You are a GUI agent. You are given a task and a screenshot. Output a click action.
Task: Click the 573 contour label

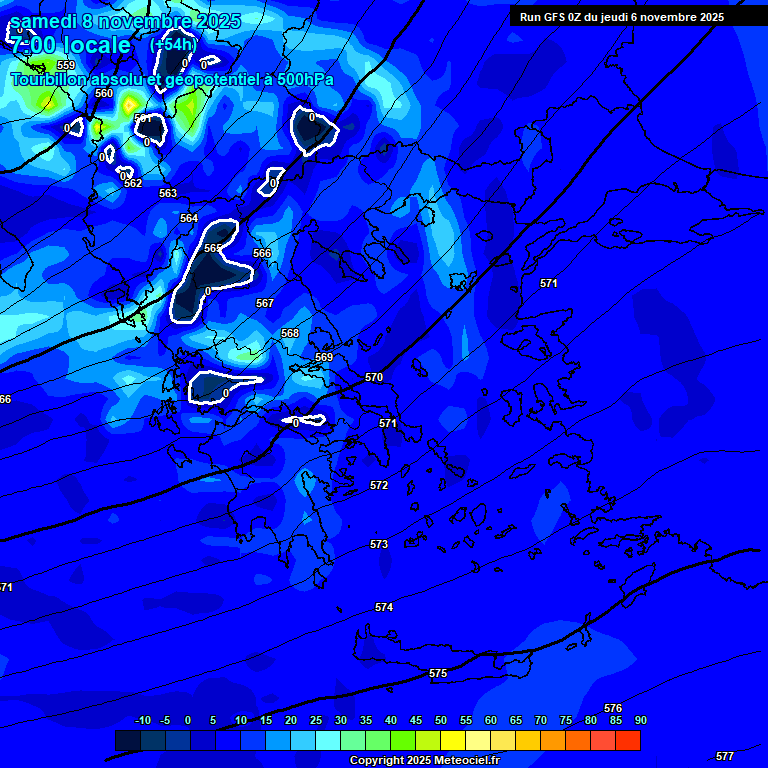[x=379, y=545]
